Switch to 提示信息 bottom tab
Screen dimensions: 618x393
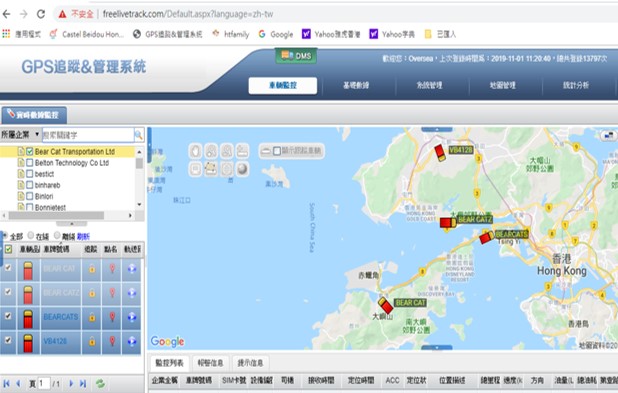(250, 363)
